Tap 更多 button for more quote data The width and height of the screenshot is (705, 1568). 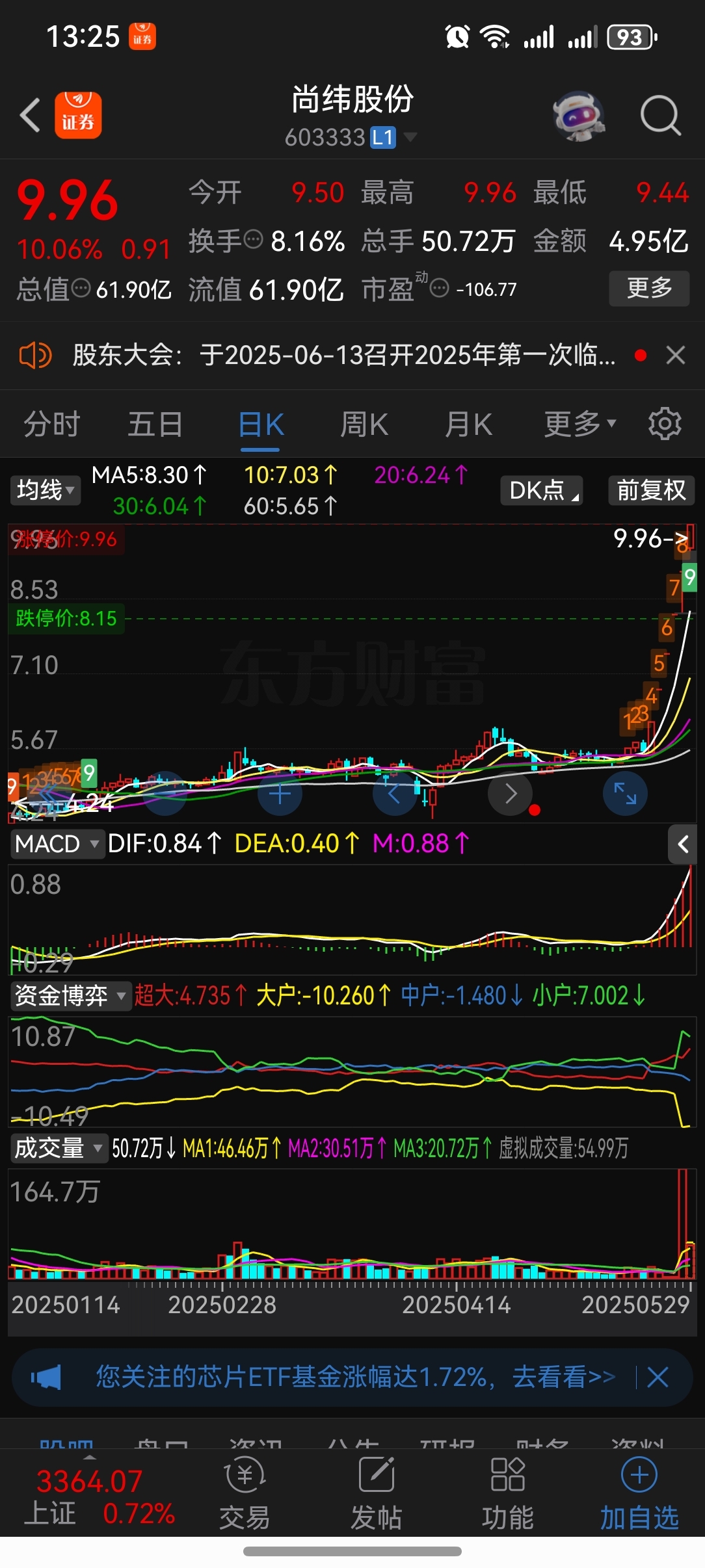(649, 288)
